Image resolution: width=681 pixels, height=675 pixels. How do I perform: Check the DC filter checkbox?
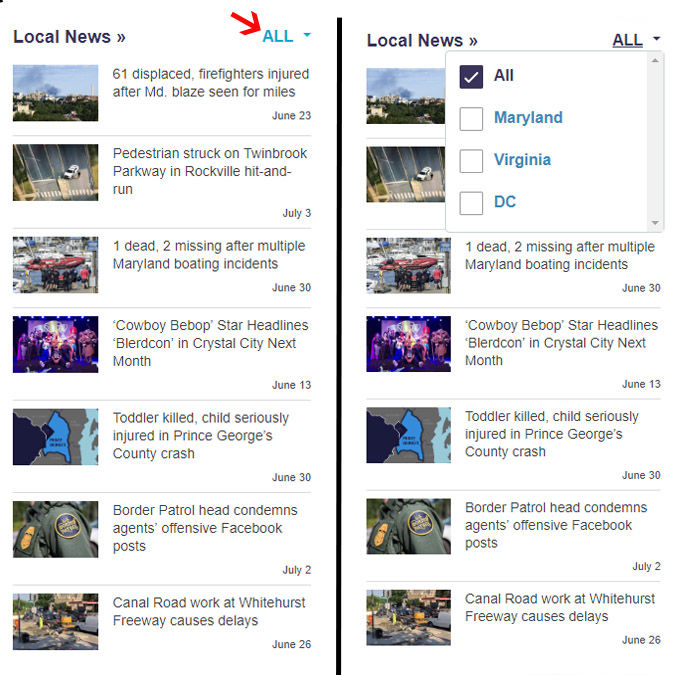click(471, 202)
